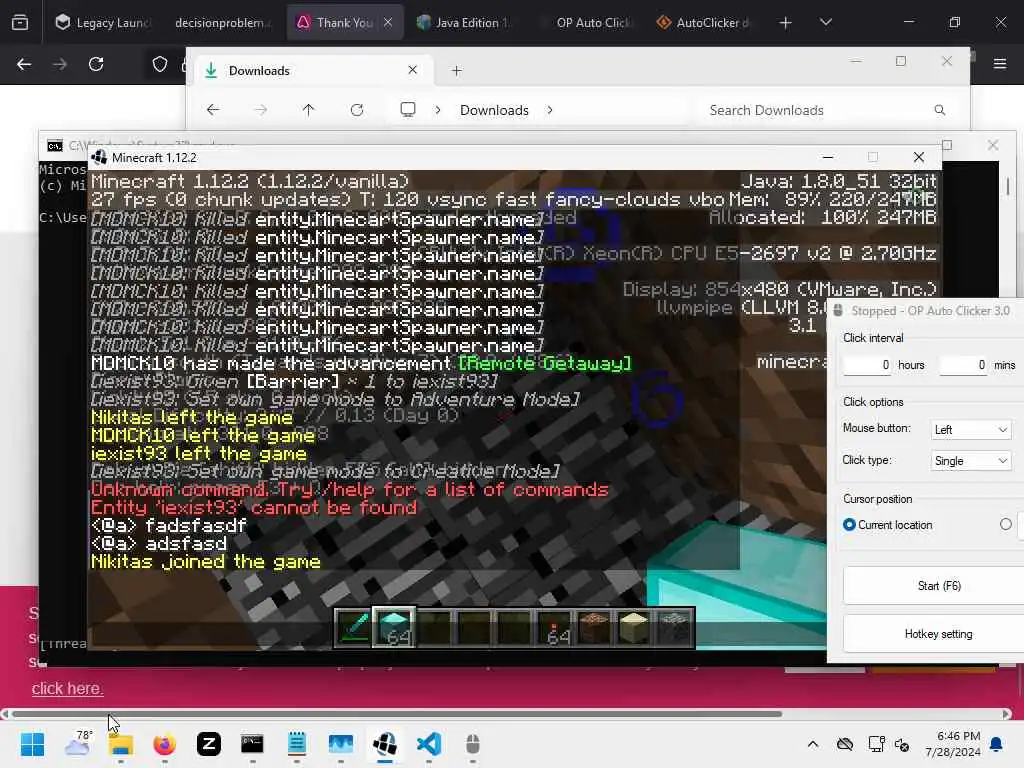Go back in the browser toolbar
The image size is (1024, 768).
tap(24, 64)
